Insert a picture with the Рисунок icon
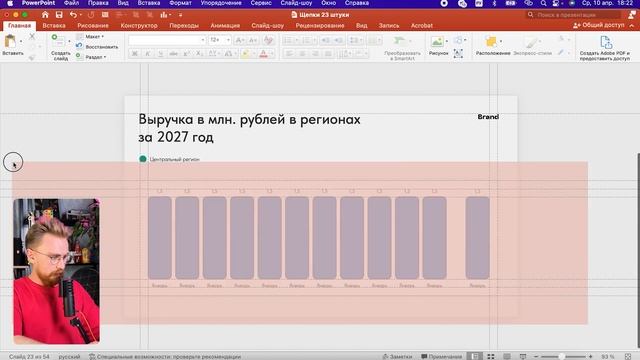This screenshot has height=360, width=640. tap(437, 41)
